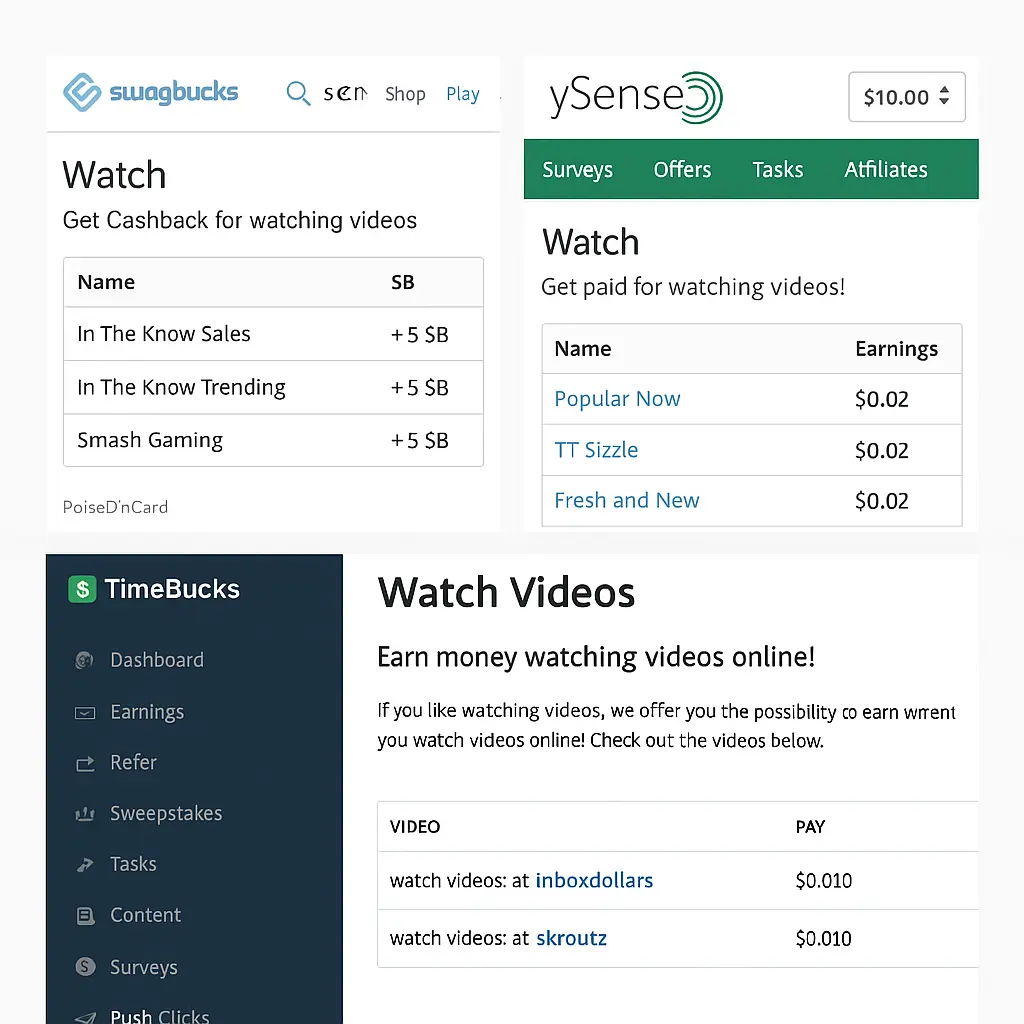The width and height of the screenshot is (1024, 1024).
Task: Open the TT Sizzle video link
Action: pyautogui.click(x=596, y=450)
